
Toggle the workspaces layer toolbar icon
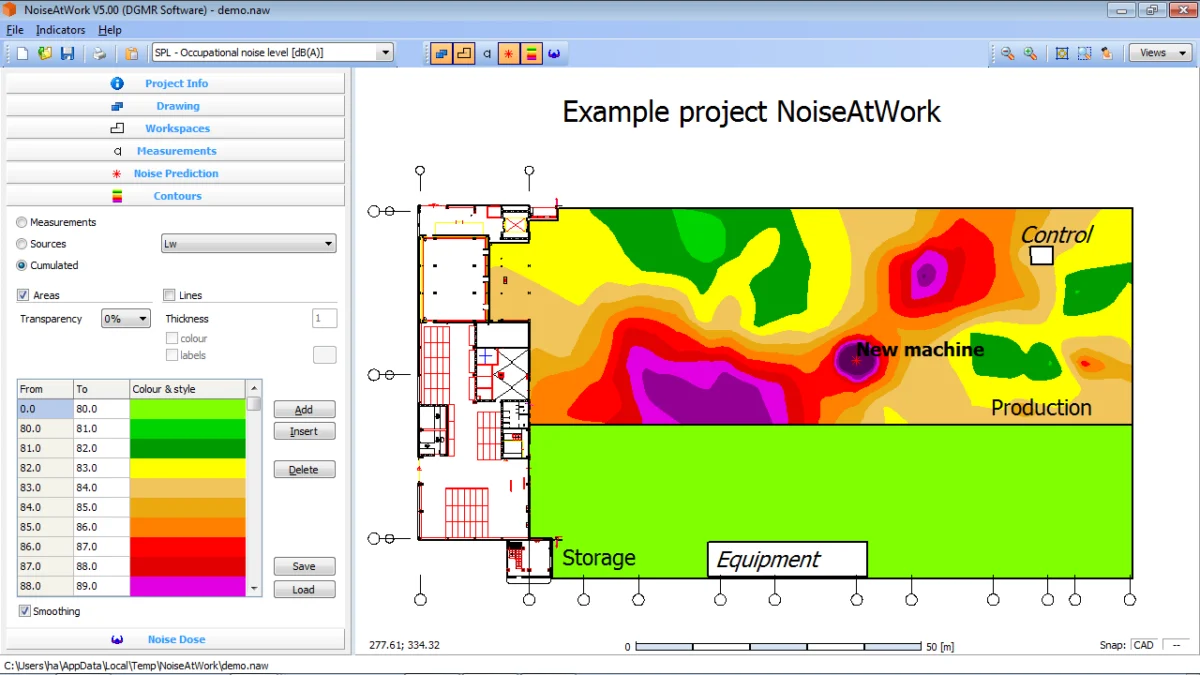tap(464, 53)
